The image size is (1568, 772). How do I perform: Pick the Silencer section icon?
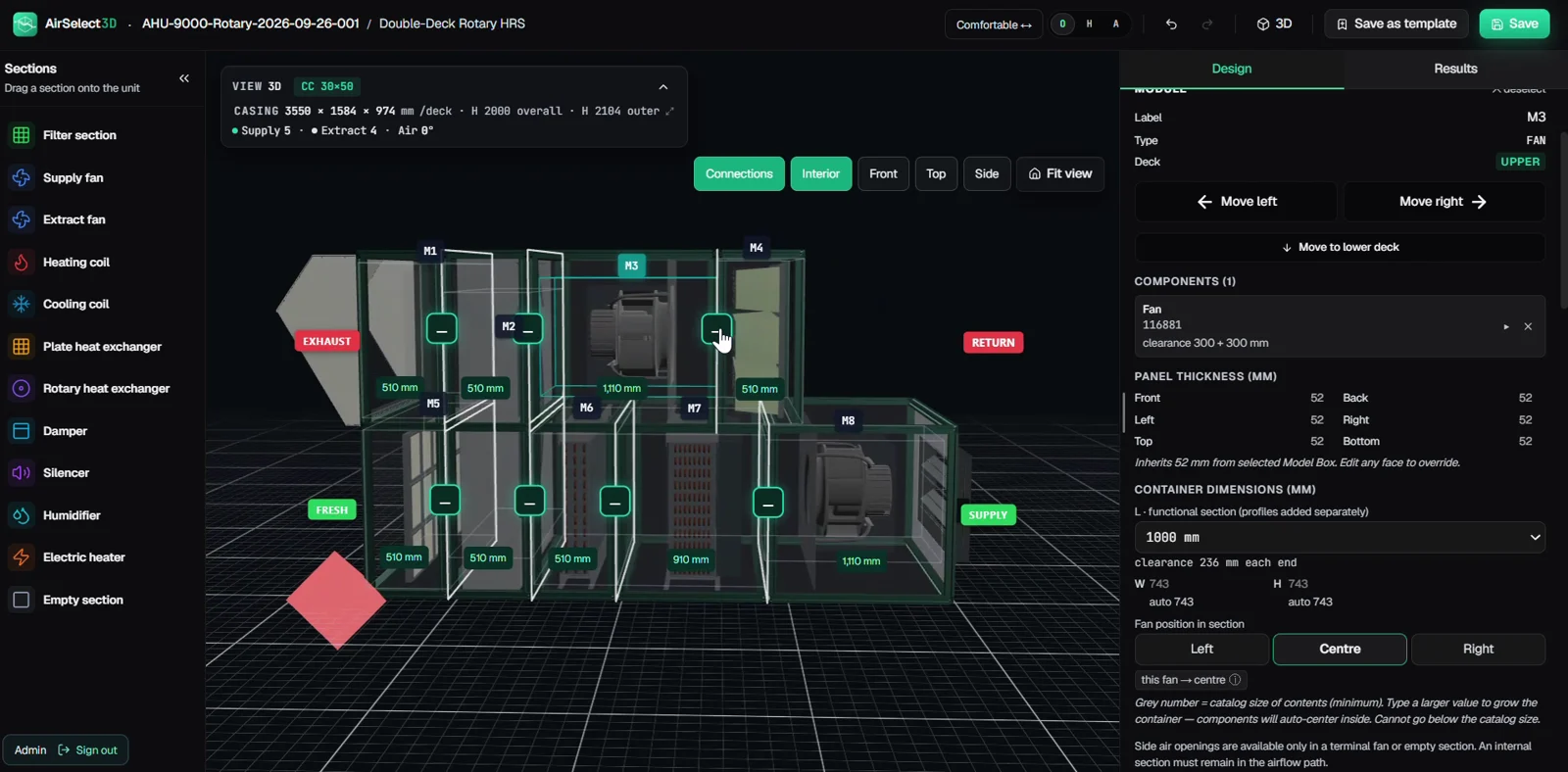(22, 472)
